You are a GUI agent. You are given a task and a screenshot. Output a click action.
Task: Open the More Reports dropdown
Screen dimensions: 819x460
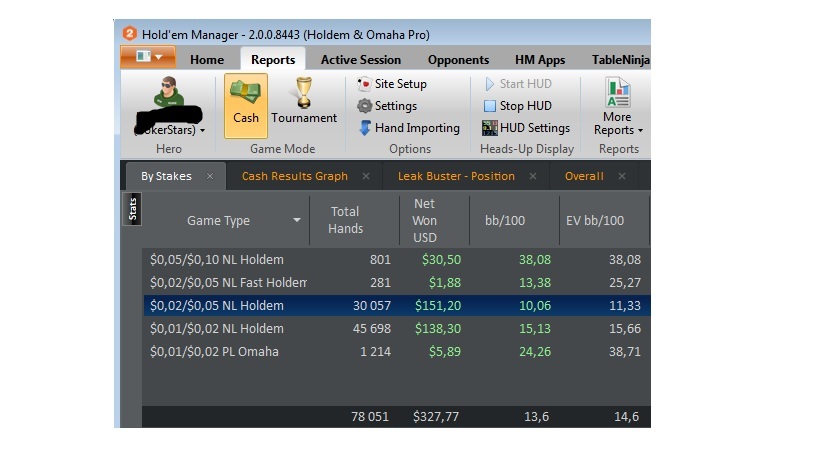(618, 107)
